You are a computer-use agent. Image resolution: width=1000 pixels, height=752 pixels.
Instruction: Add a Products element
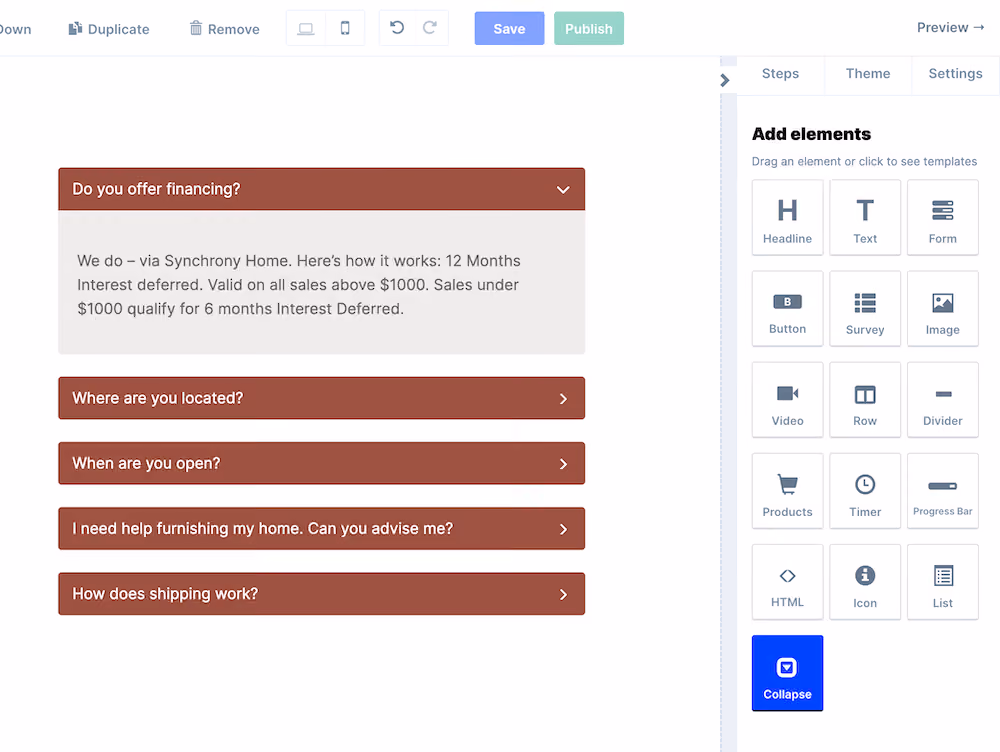click(787, 491)
